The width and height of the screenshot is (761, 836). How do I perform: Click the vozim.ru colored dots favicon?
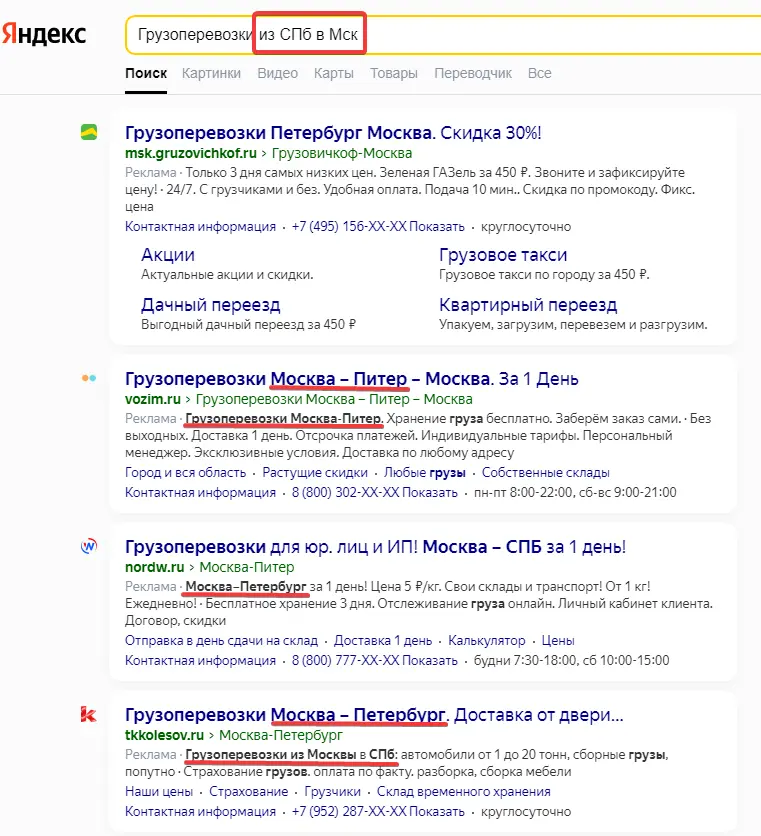(89, 378)
